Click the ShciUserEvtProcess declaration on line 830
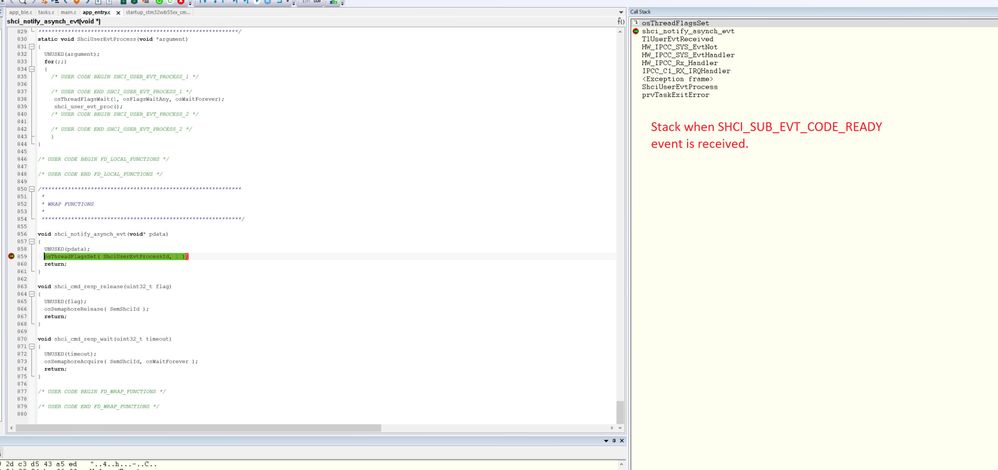Screen dimensions: 998x470 (x=113, y=39)
